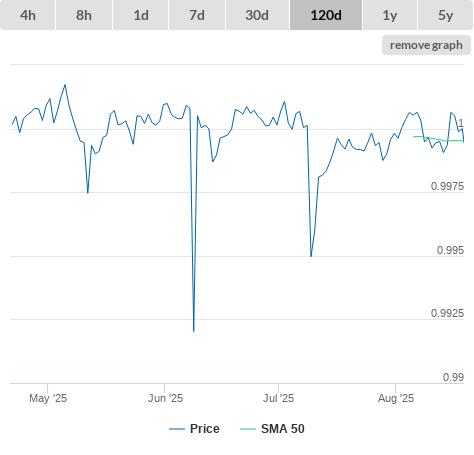Click the July dip near 0.995
This screenshot has height=455, width=474.
point(311,256)
